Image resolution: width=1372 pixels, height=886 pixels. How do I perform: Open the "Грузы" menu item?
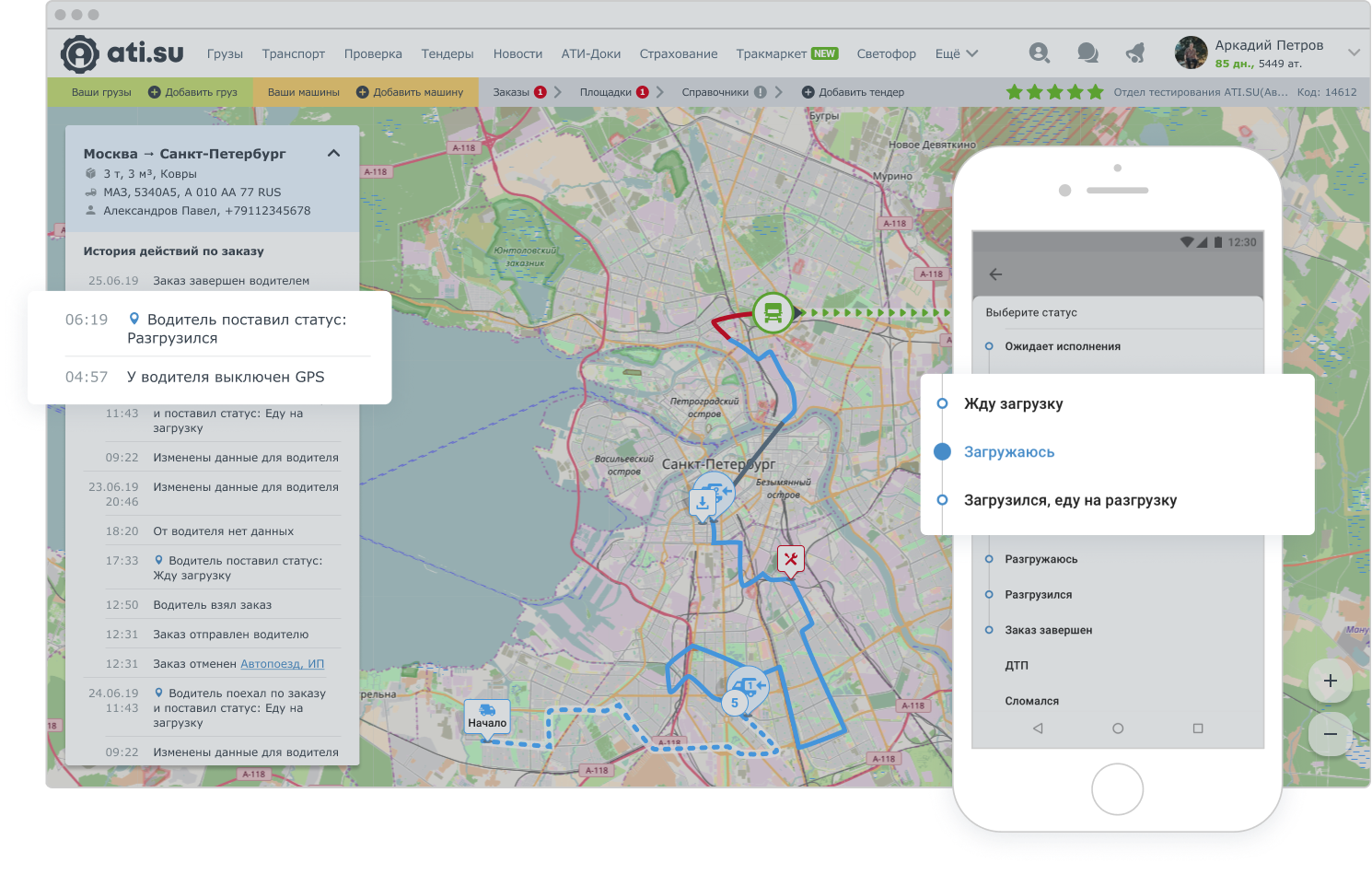tap(225, 53)
